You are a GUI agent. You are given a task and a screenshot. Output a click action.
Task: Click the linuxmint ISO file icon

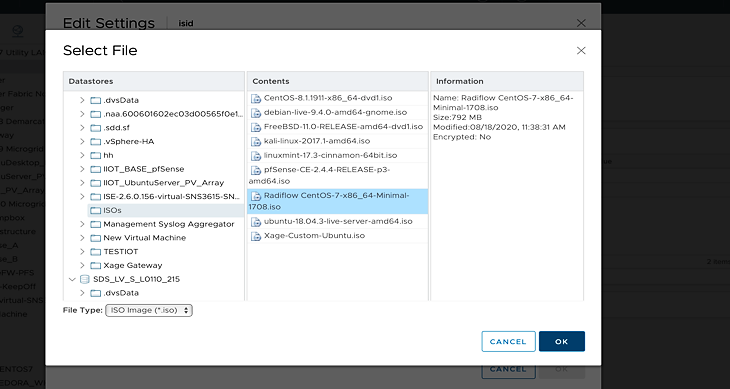pyautogui.click(x=256, y=156)
